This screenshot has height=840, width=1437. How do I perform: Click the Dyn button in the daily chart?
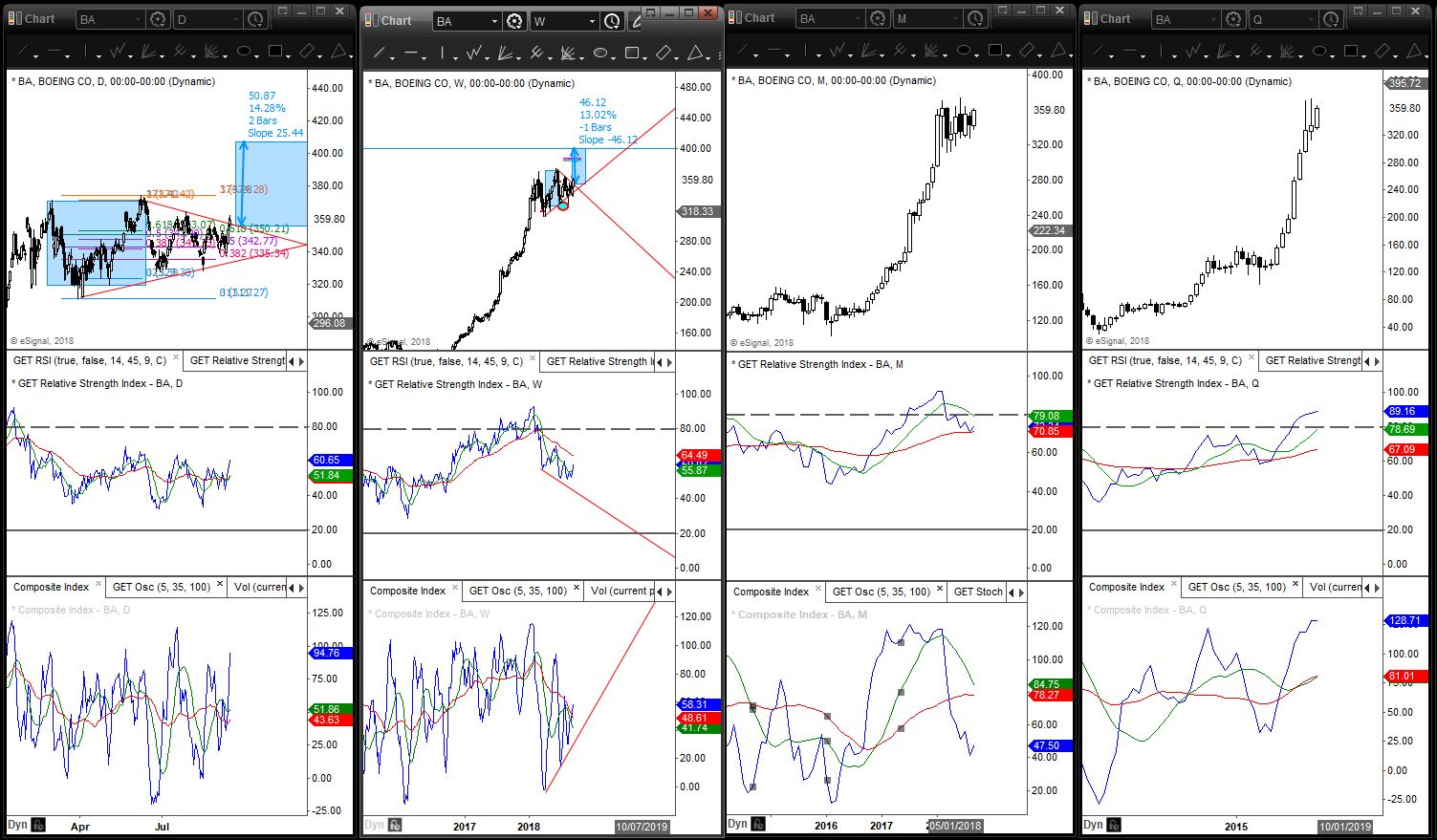(17, 825)
